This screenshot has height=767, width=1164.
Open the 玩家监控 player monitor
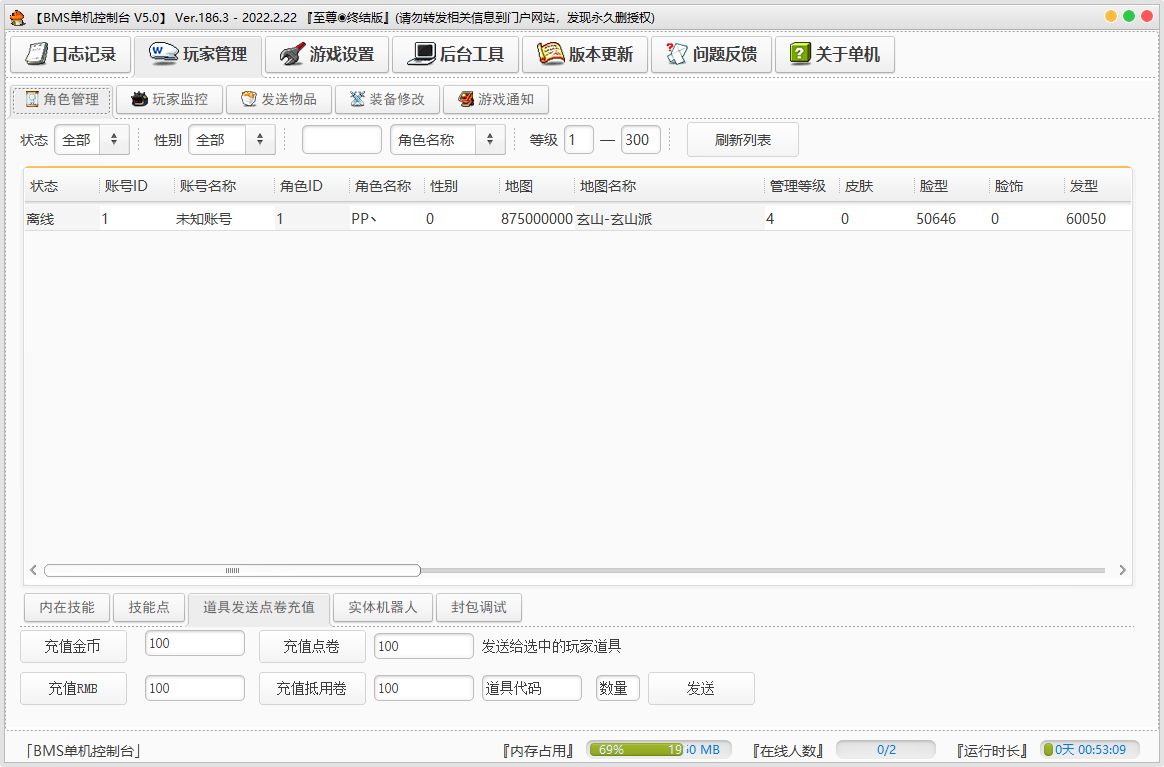169,99
